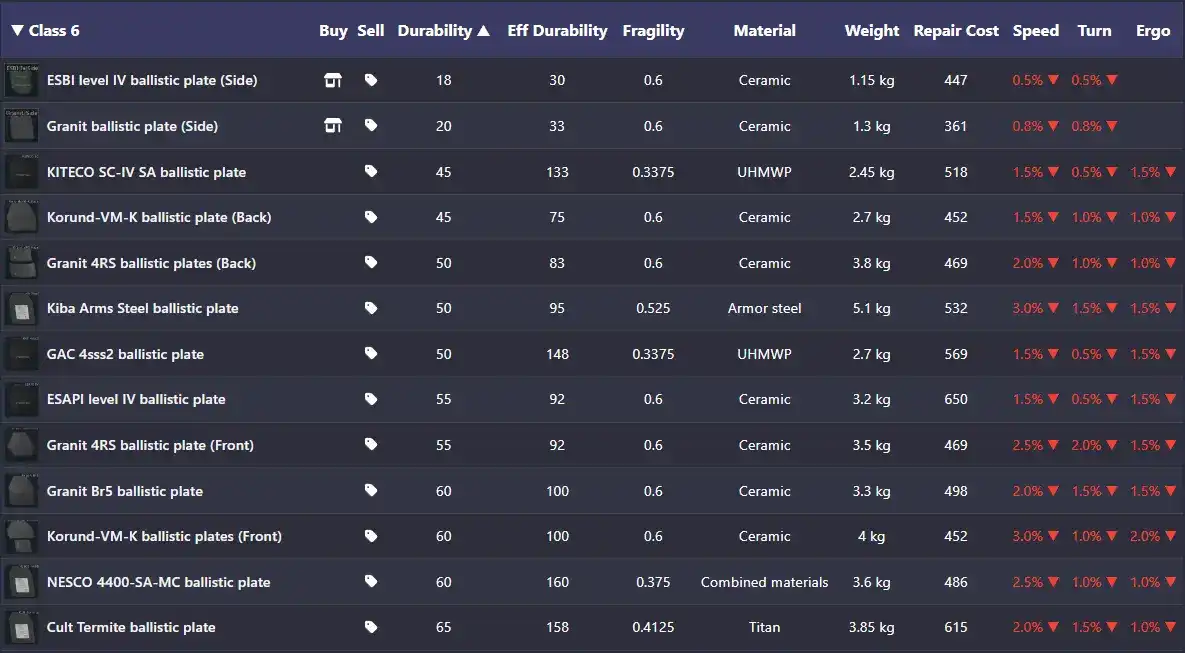1185x653 pixels.
Task: Expand the red Ergo arrow on Cult Termite plate
Action: click(x=1169, y=627)
